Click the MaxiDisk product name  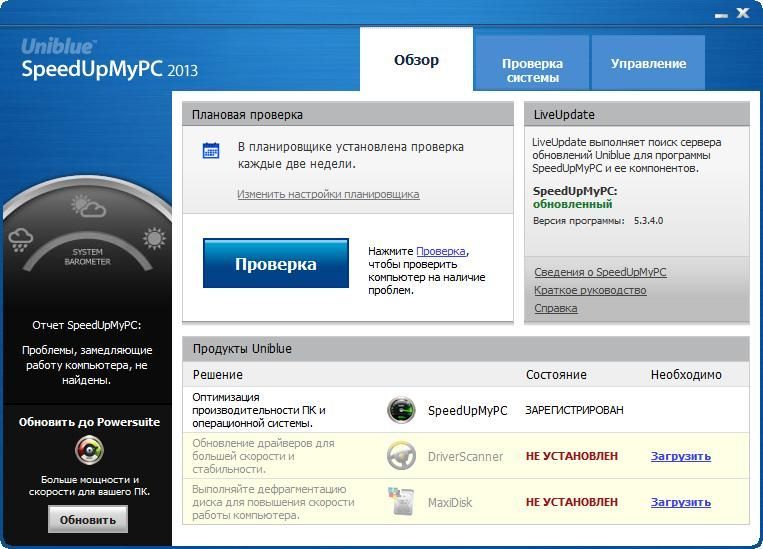pos(450,502)
